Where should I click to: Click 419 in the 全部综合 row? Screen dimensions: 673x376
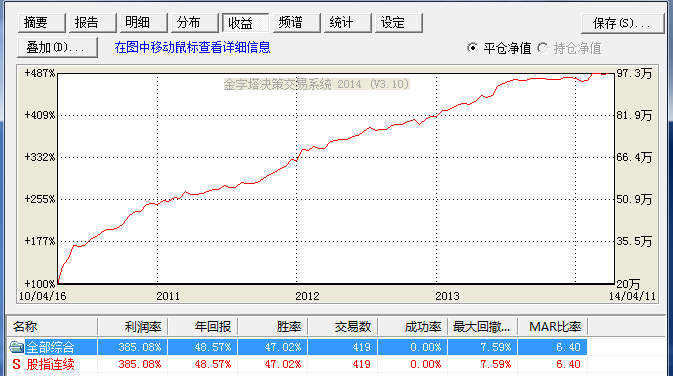point(361,347)
